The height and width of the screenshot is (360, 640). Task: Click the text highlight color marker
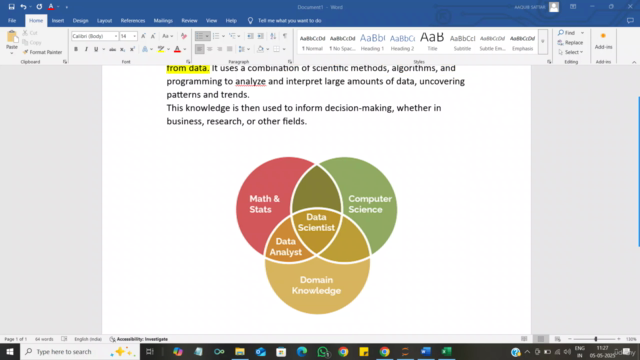point(161,49)
